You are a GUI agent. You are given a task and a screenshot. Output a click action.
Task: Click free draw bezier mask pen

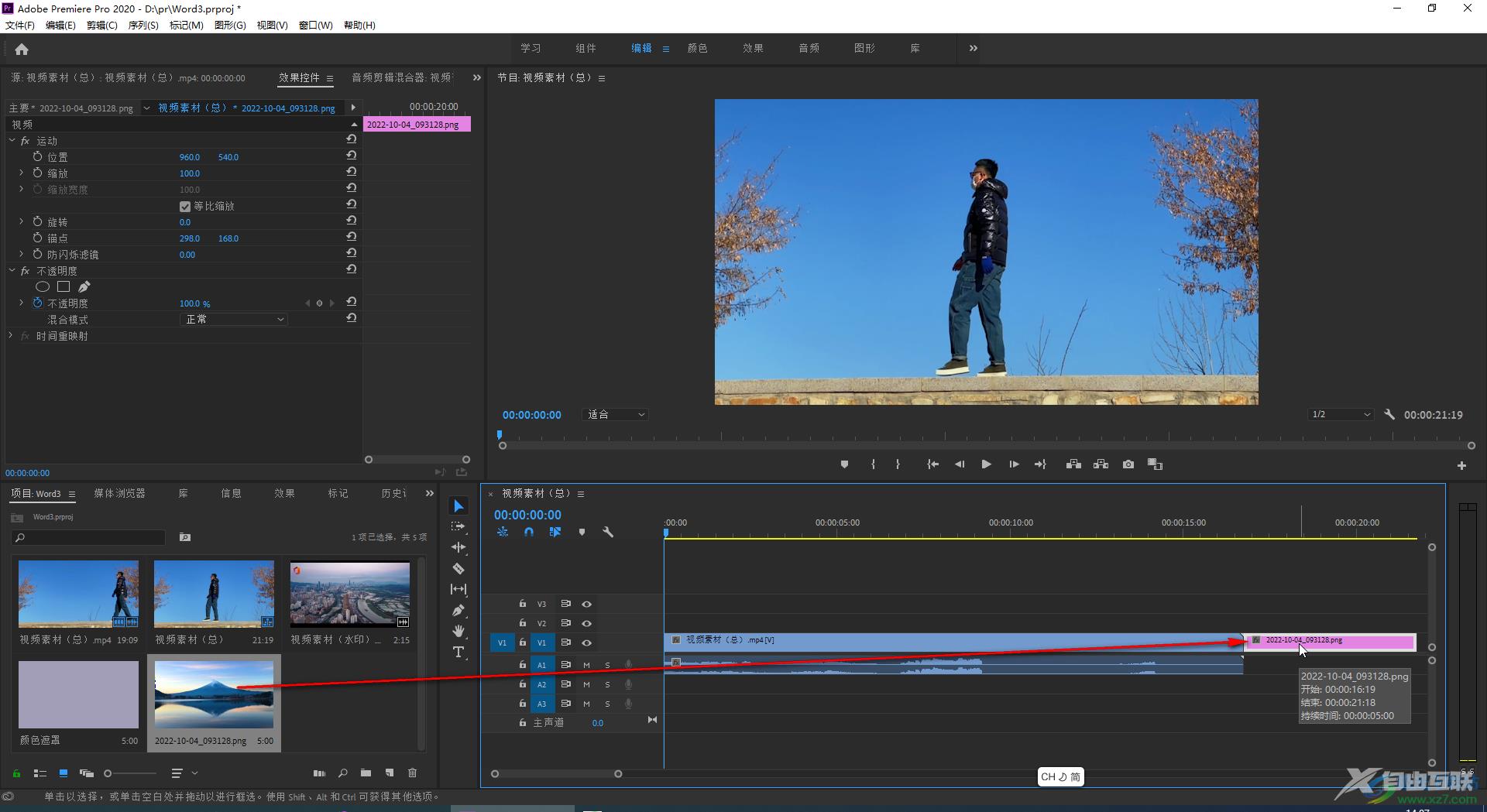pyautogui.click(x=84, y=287)
